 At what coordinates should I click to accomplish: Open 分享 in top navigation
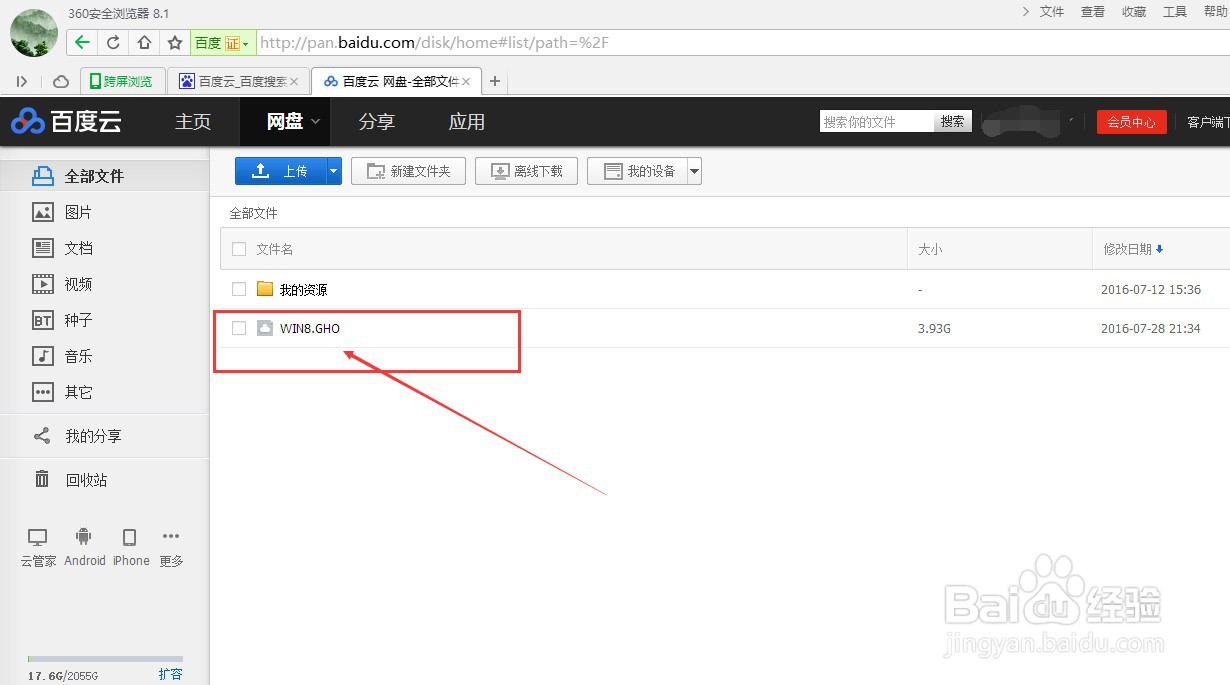377,122
